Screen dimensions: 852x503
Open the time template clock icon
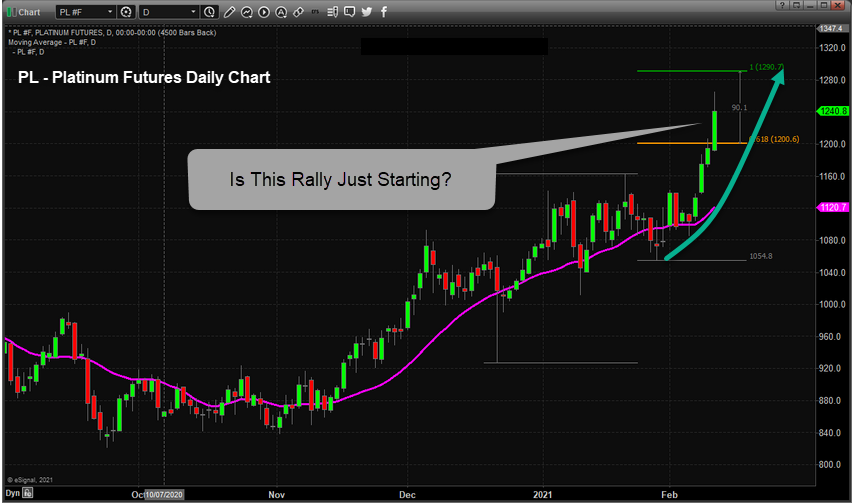pyautogui.click(x=209, y=12)
